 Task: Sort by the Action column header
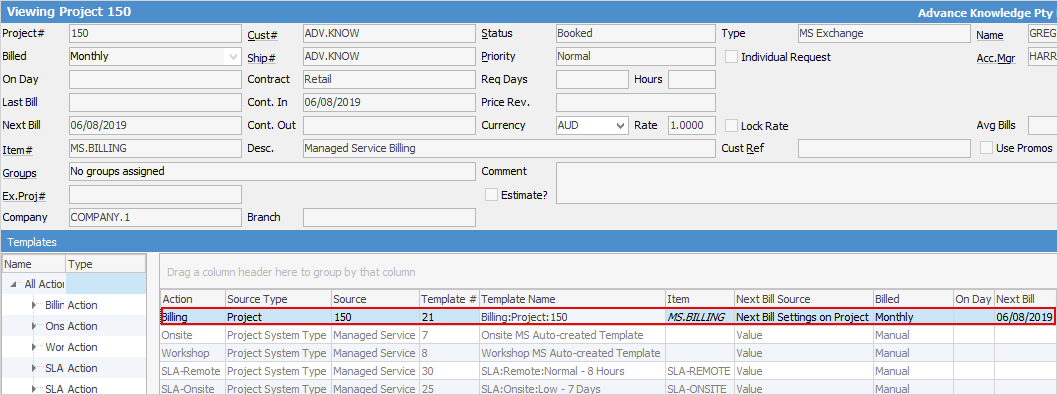click(192, 298)
